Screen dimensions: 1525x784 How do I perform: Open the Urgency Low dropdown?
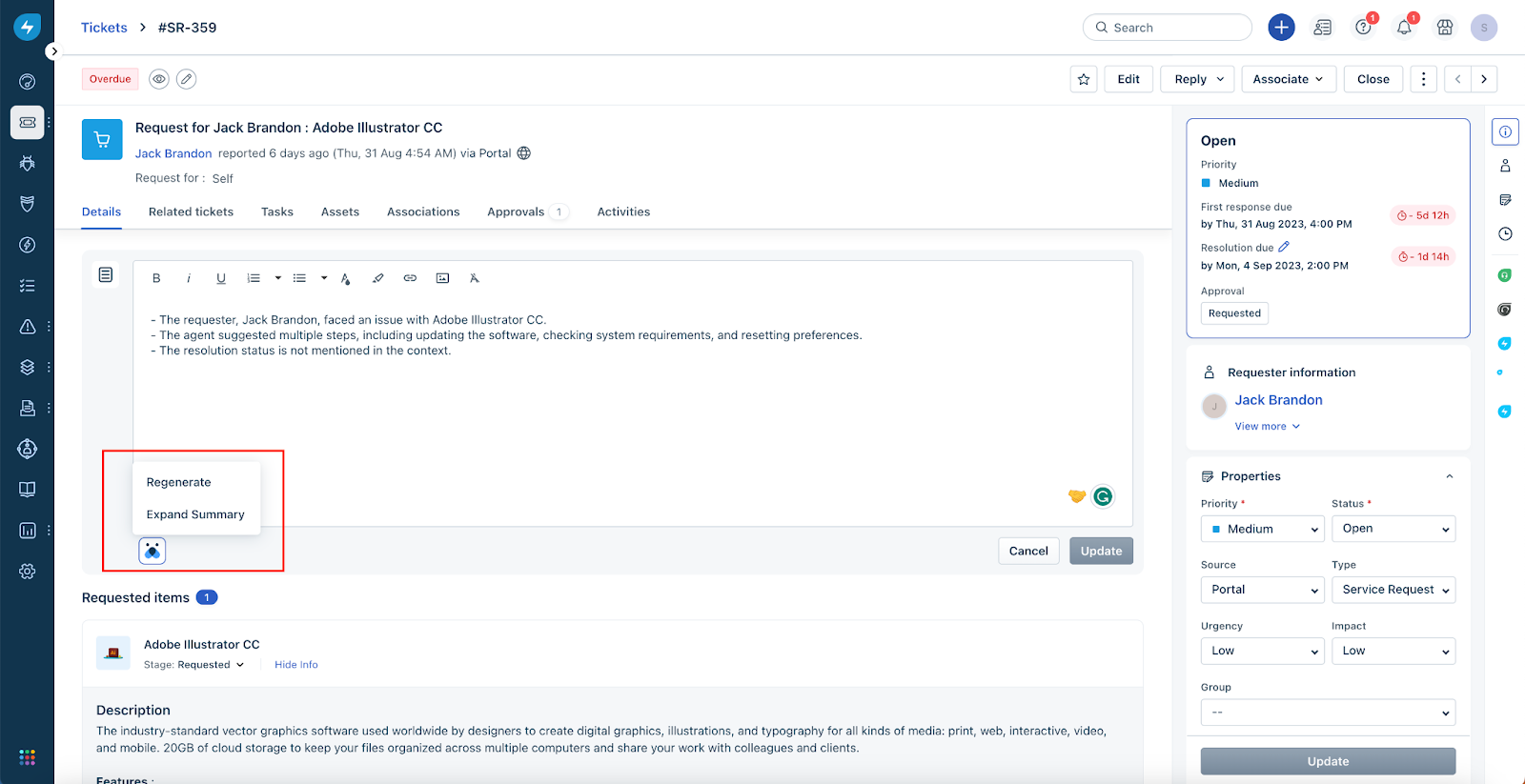1263,651
